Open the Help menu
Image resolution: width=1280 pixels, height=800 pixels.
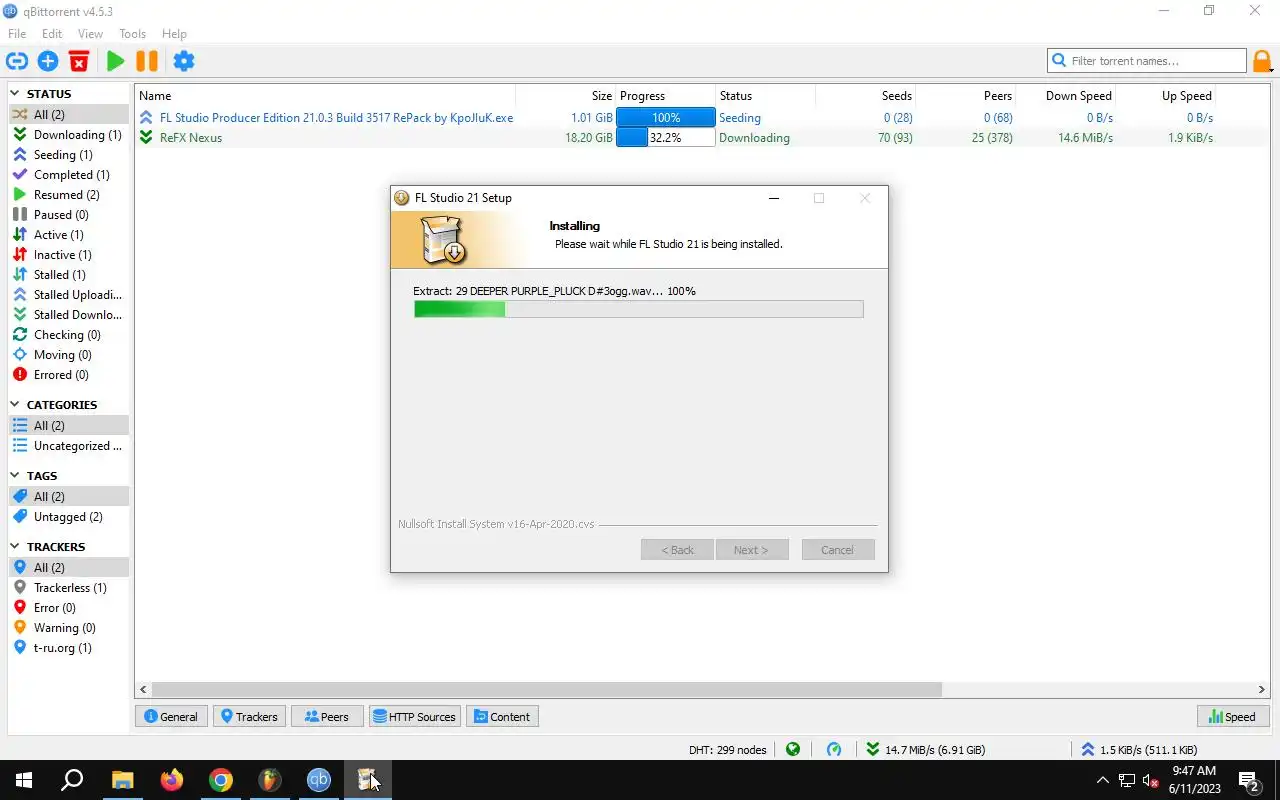(174, 34)
